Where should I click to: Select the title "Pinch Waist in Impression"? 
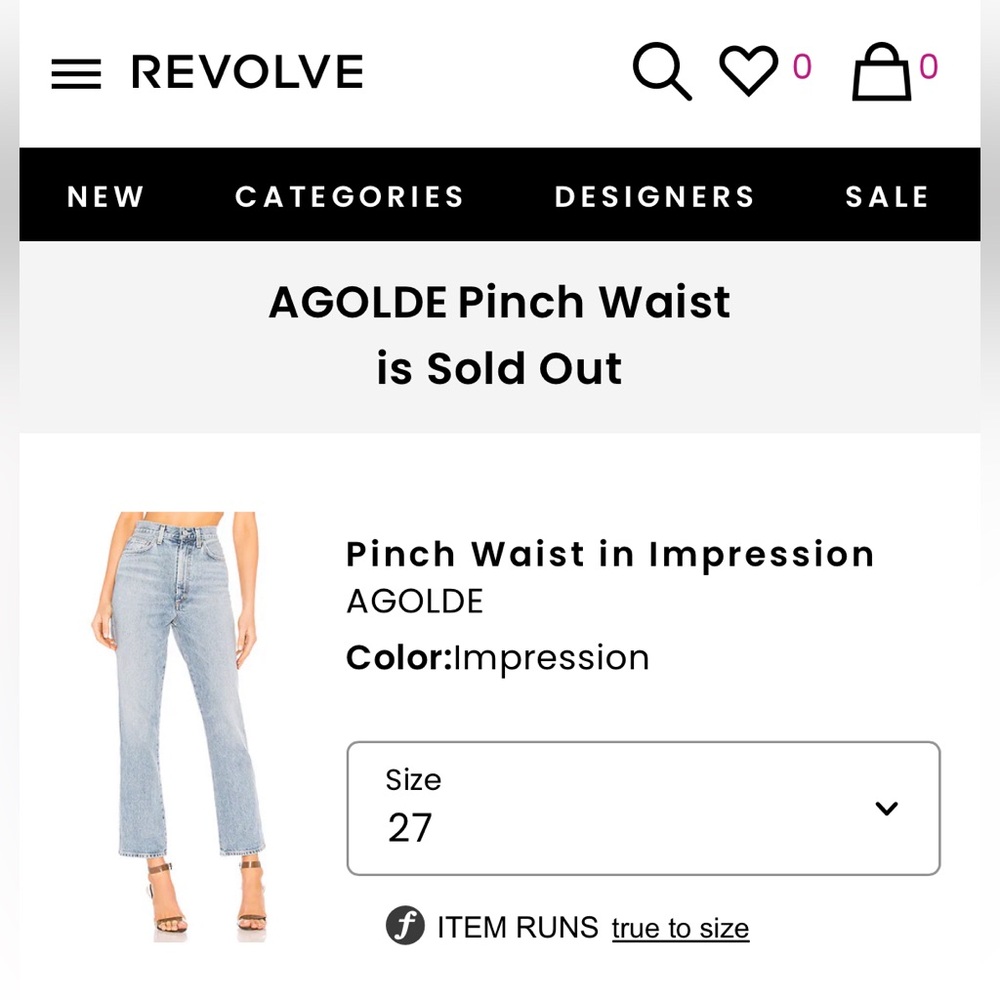click(x=610, y=554)
